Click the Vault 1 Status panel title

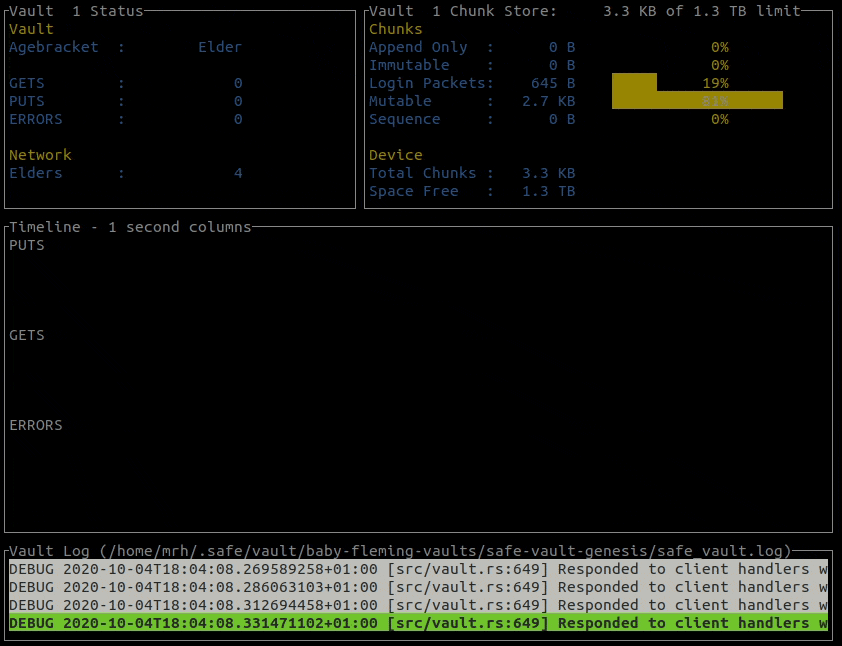76,11
